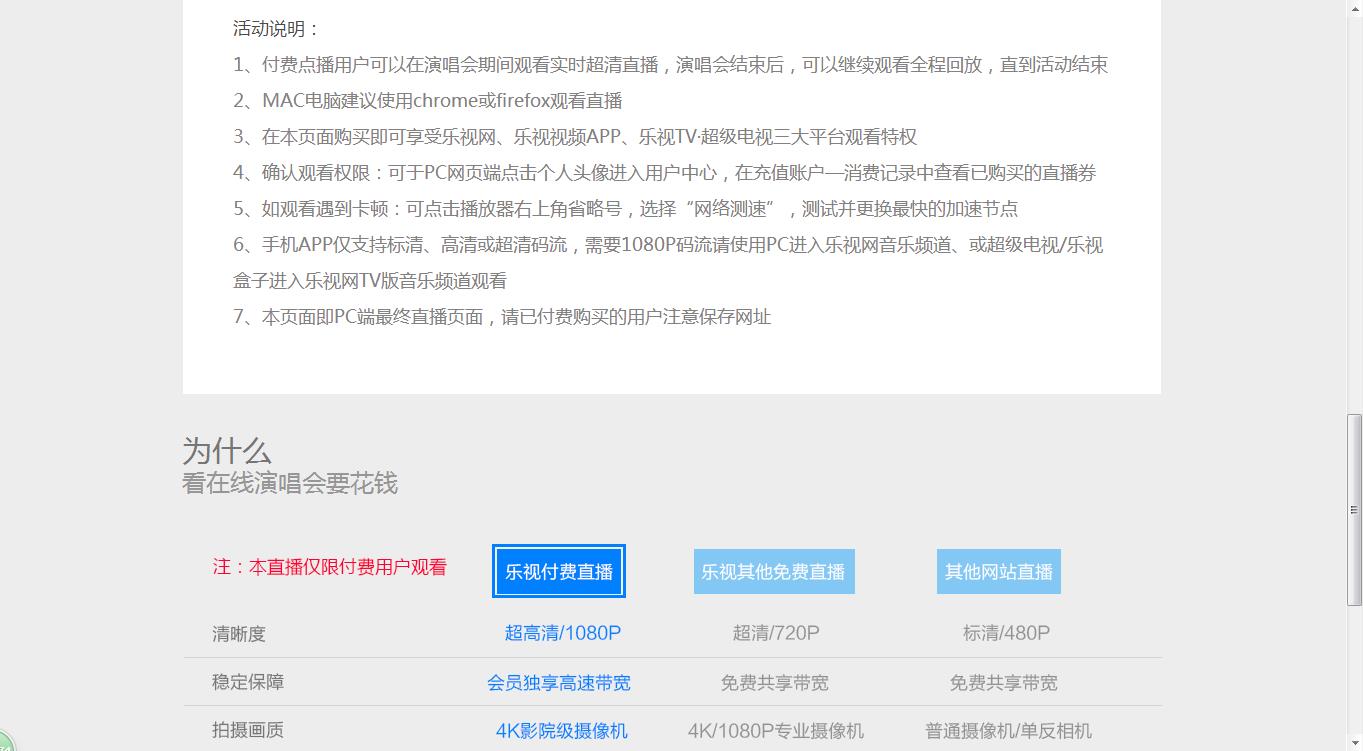Image resolution: width=1363 pixels, height=751 pixels.
Task: Click the 看在线演唱会要花钱 subheading
Action: coord(290,484)
